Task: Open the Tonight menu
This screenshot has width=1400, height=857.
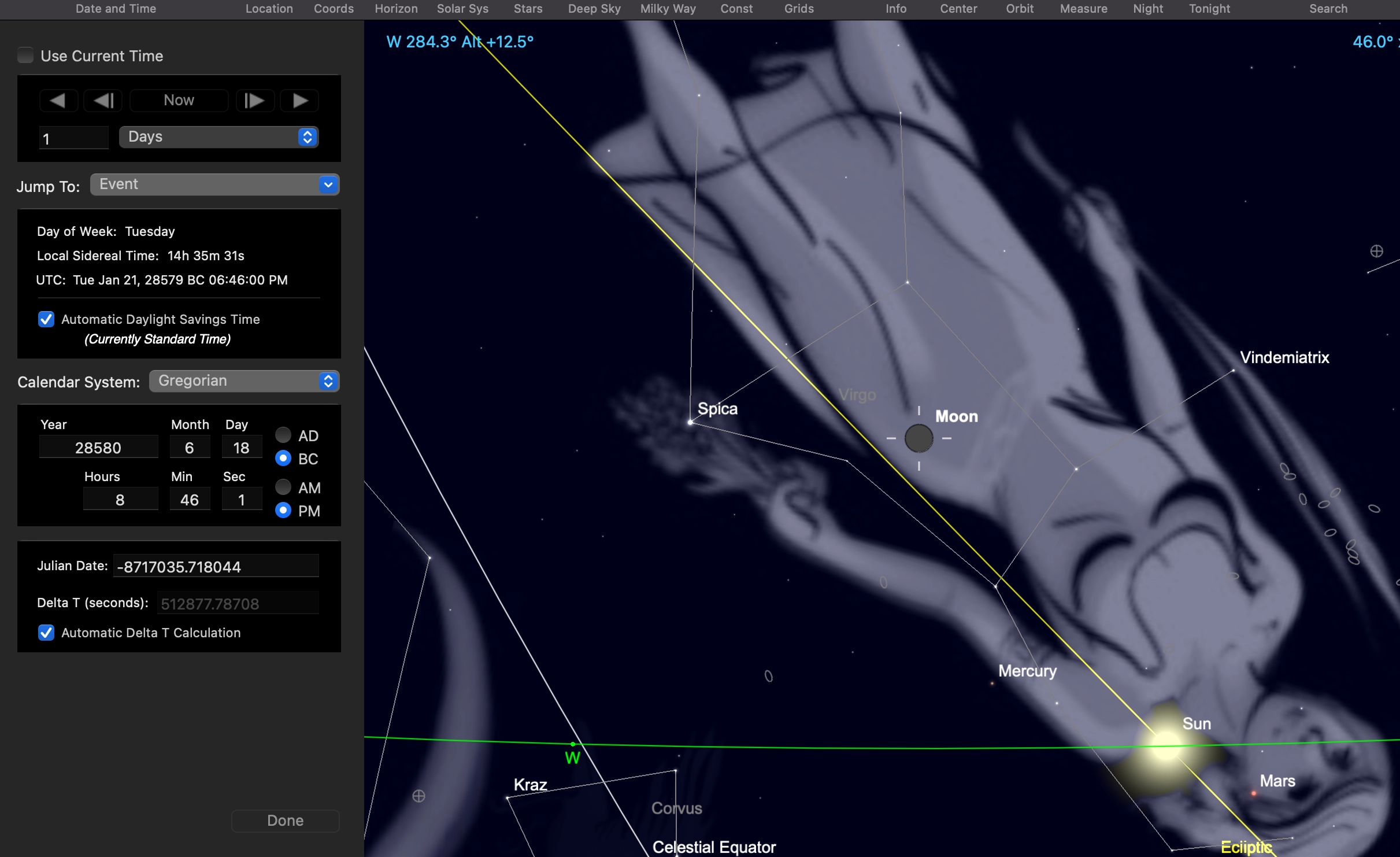Action: point(1209,9)
